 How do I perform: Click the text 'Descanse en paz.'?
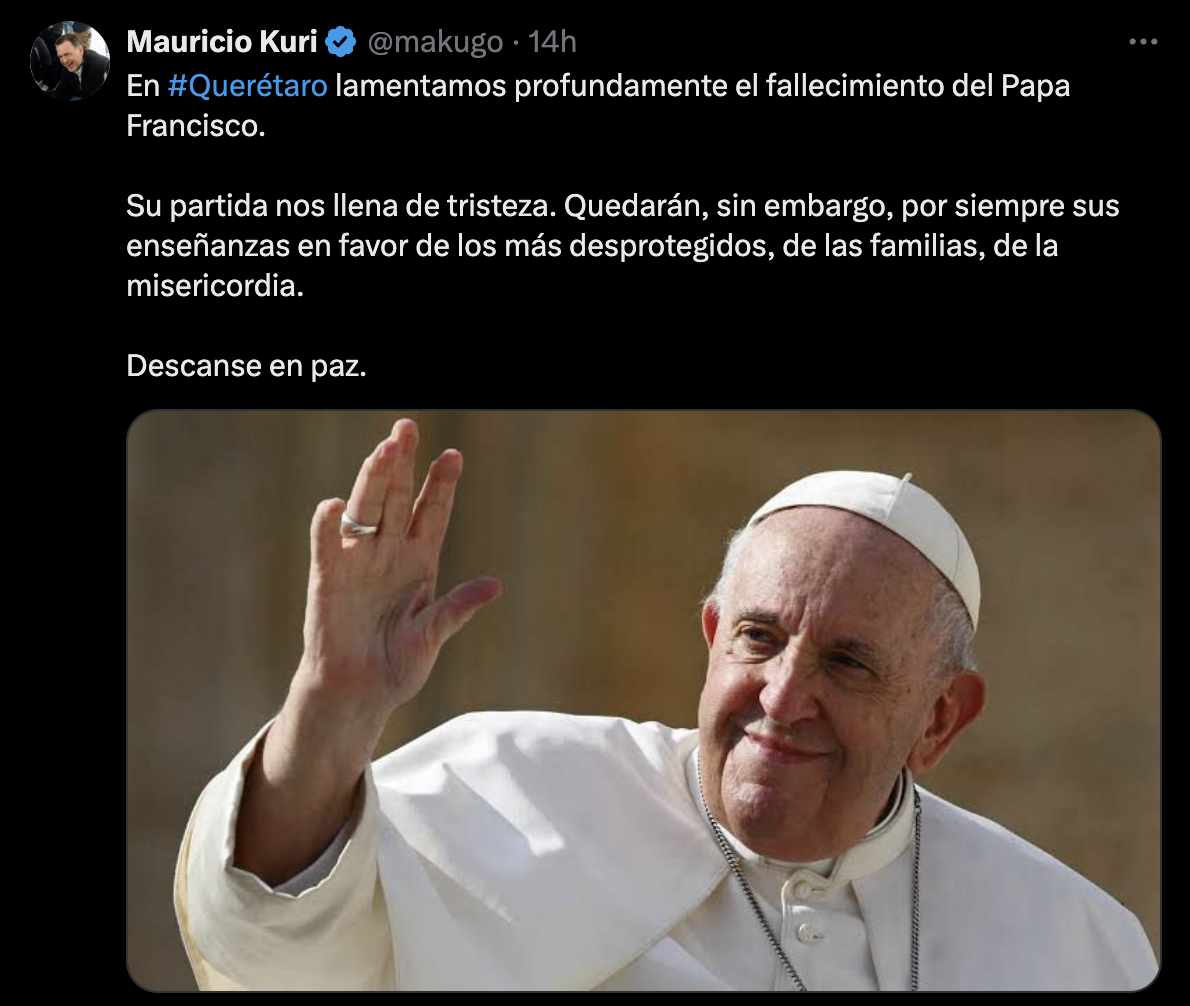click(x=247, y=366)
